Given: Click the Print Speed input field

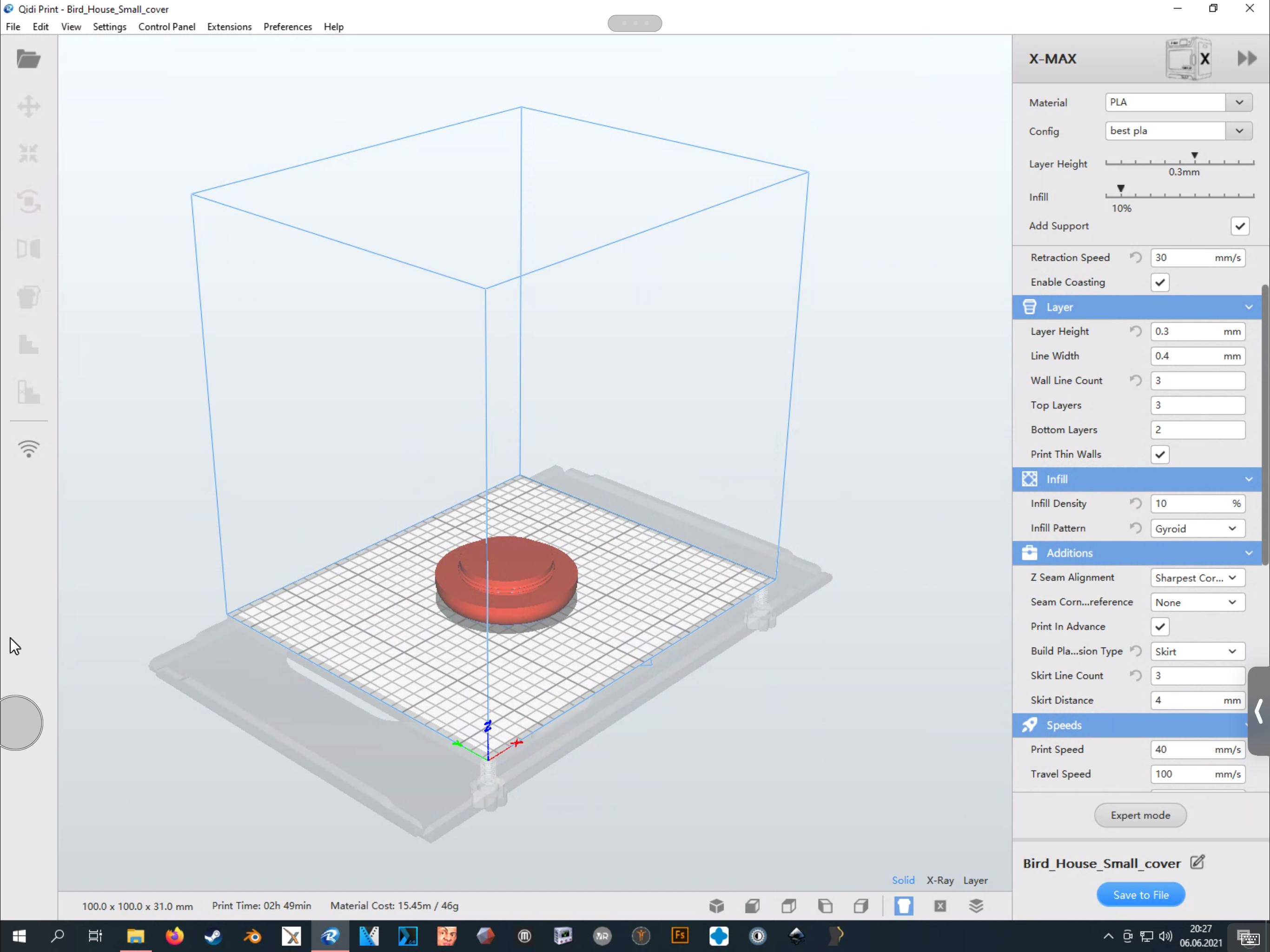Looking at the screenshot, I should (x=1197, y=749).
